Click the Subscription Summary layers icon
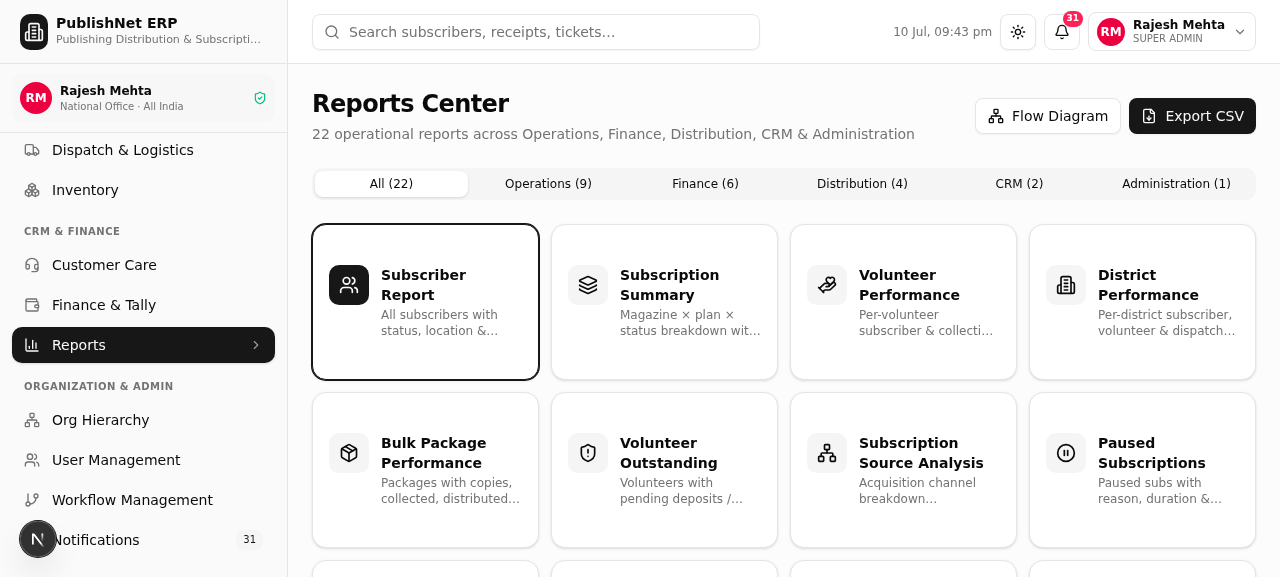This screenshot has width=1280, height=577. click(x=588, y=285)
